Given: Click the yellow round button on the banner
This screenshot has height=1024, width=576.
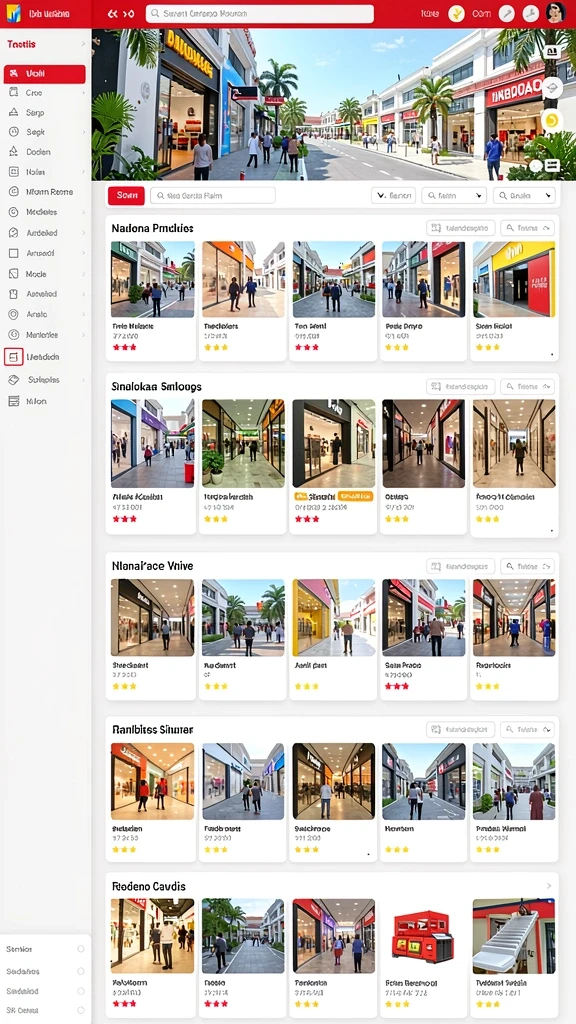Looking at the screenshot, I should click(552, 120).
